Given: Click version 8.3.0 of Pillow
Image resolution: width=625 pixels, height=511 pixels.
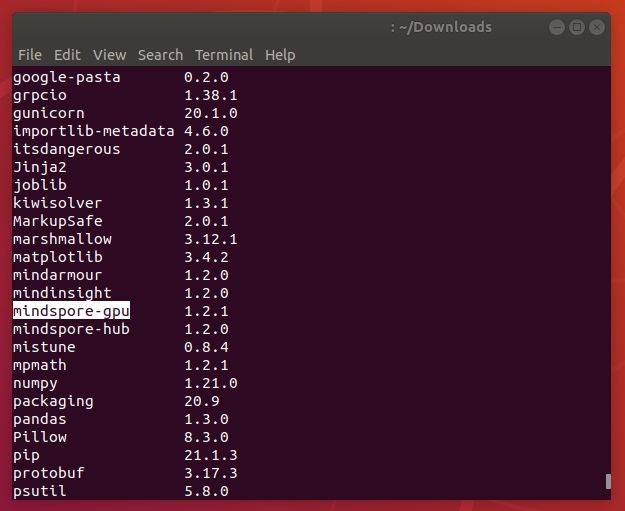Looking at the screenshot, I should point(206,437).
